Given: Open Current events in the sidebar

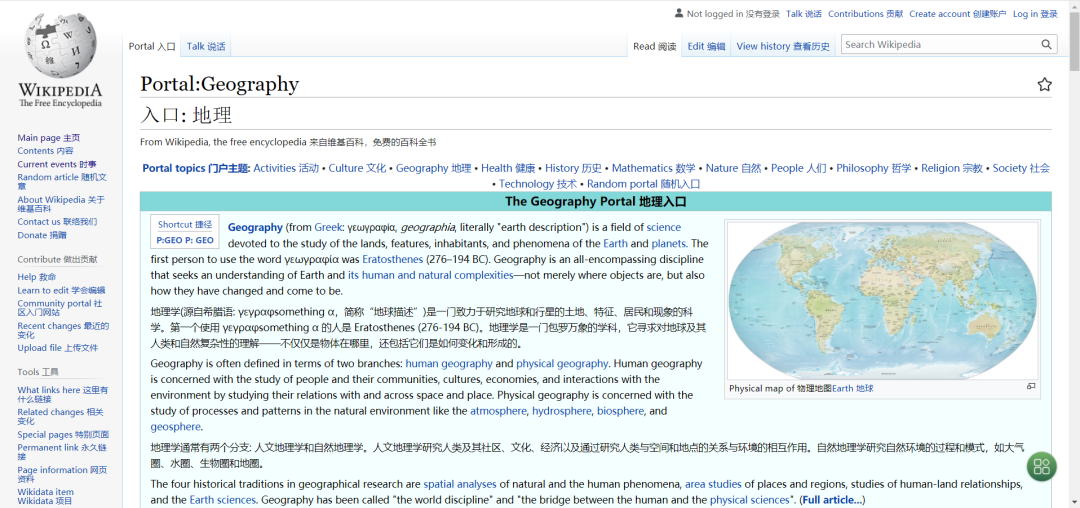Looking at the screenshot, I should 56,164.
